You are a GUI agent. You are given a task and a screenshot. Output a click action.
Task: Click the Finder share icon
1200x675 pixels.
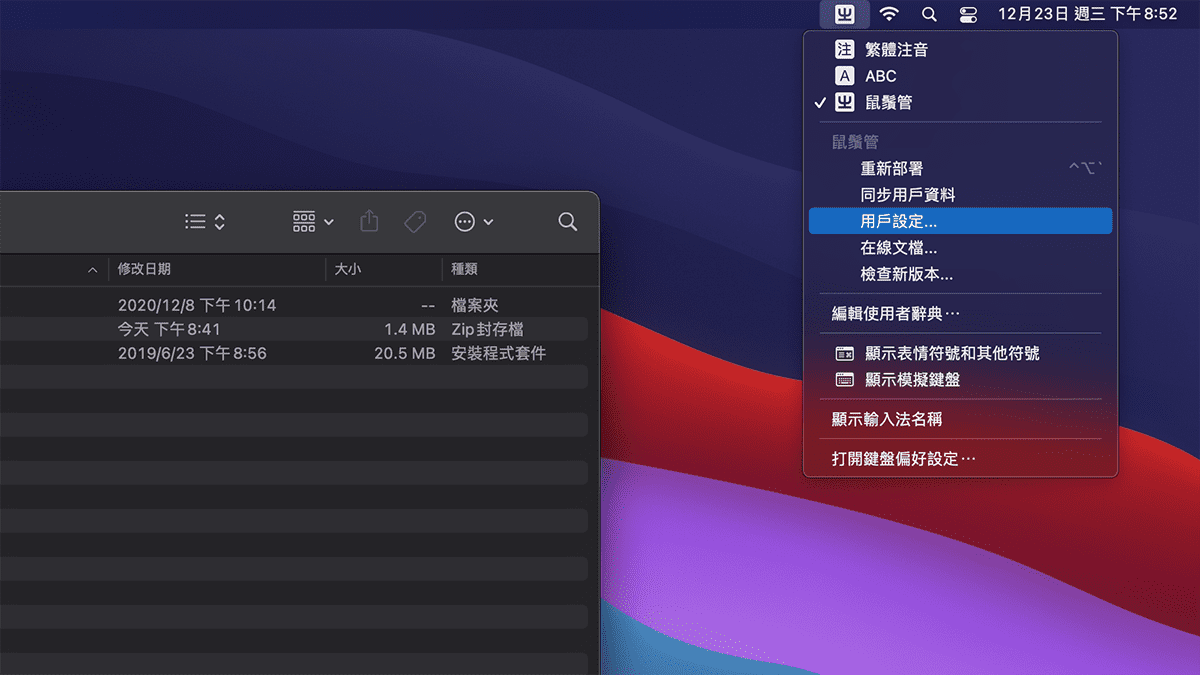click(369, 222)
